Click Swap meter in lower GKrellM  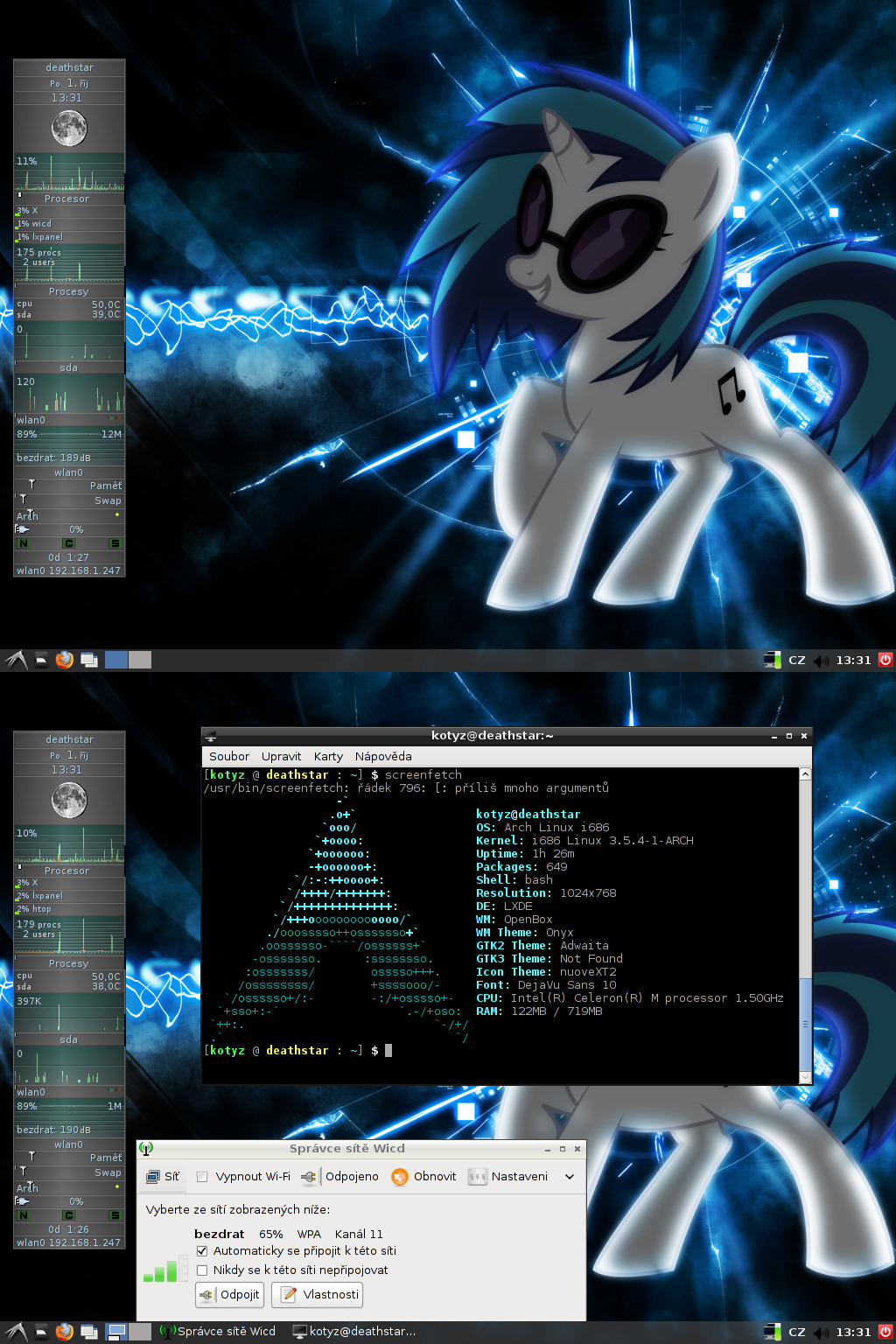pyautogui.click(x=69, y=1172)
